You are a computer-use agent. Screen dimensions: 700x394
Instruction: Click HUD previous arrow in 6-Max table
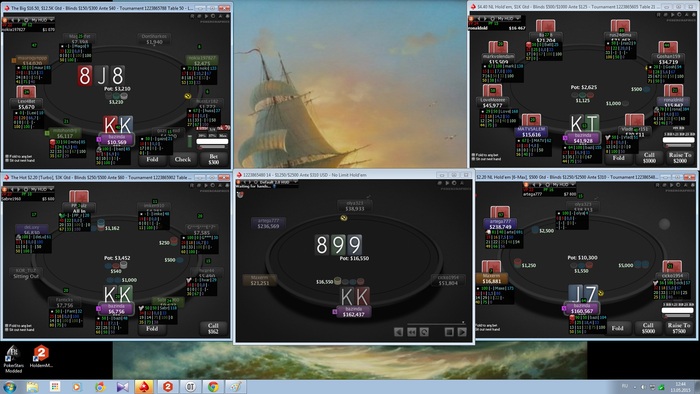coord(534,184)
